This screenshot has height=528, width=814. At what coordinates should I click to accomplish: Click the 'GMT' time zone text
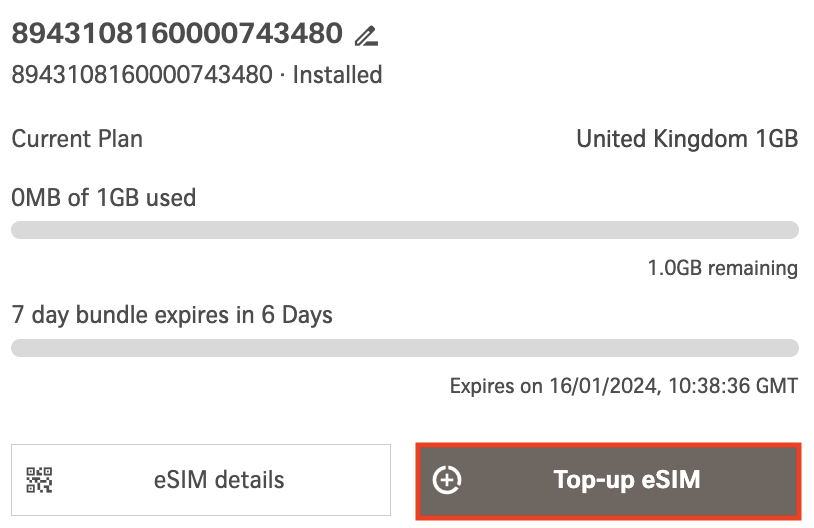777,386
